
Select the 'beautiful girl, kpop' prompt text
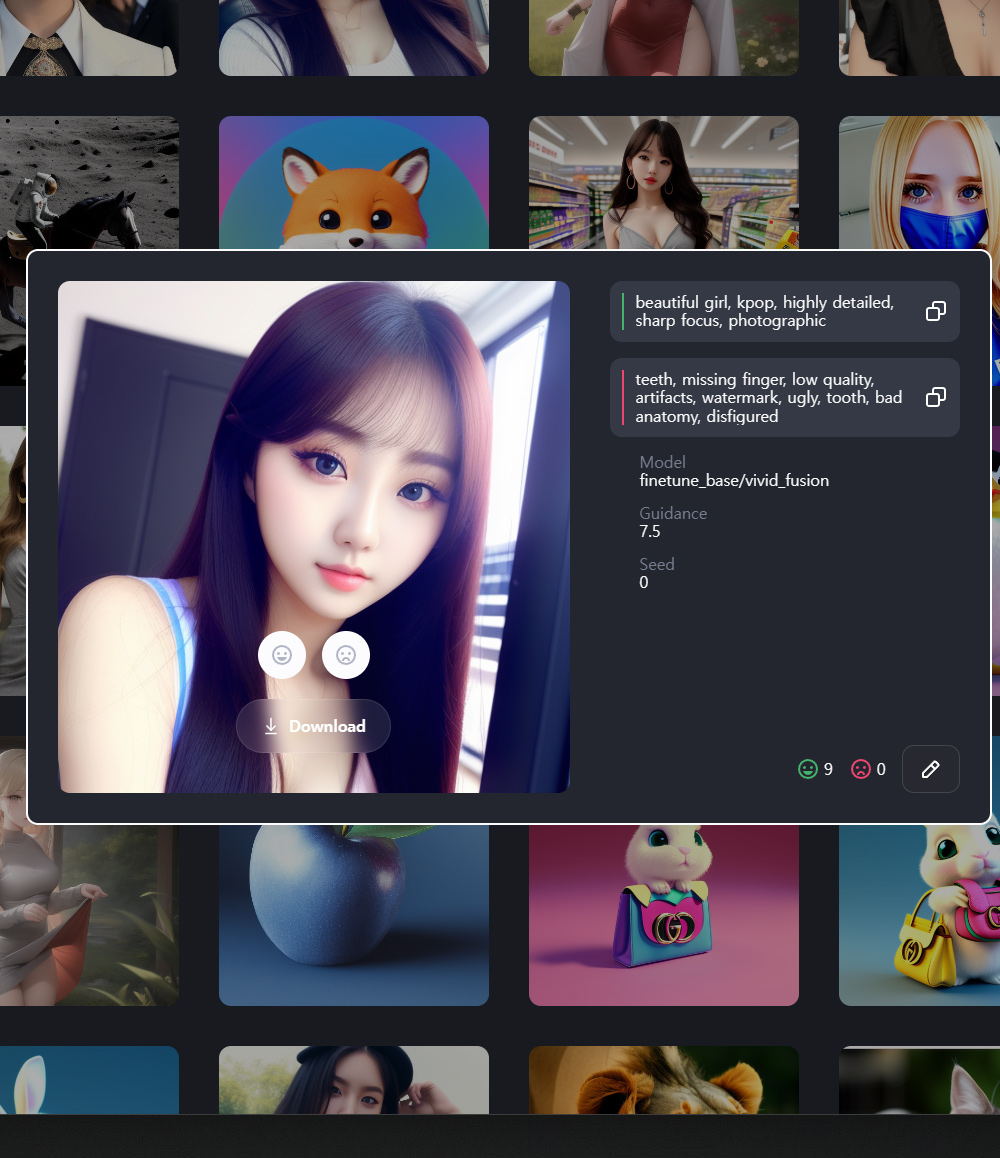point(764,312)
